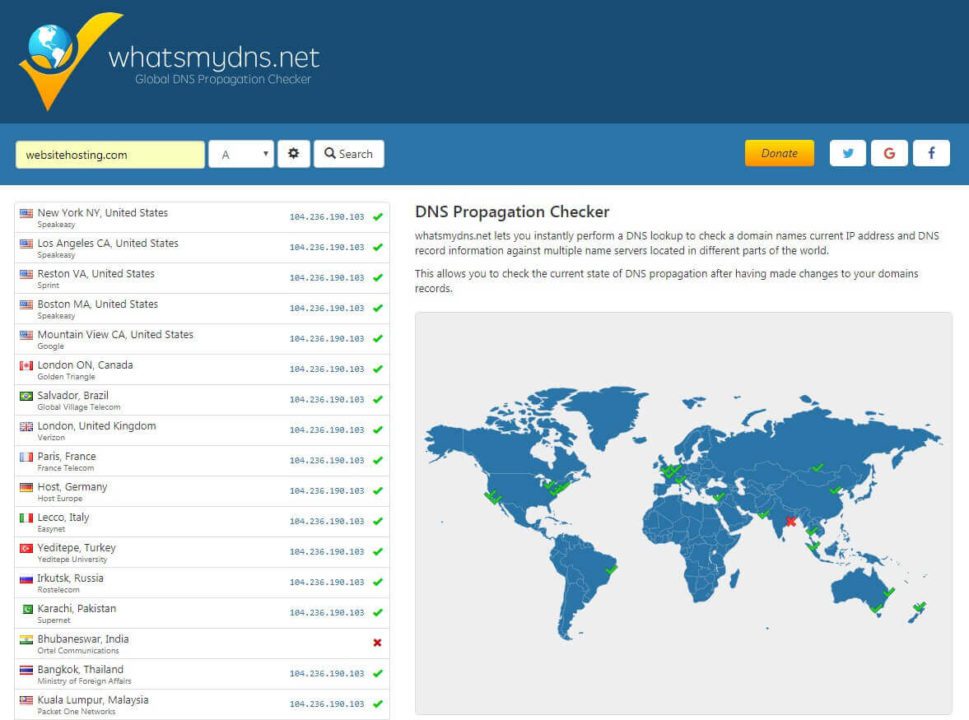This screenshot has width=969, height=720.
Task: Click the Turkey flag beside Yeditepe
Action: (x=22, y=547)
